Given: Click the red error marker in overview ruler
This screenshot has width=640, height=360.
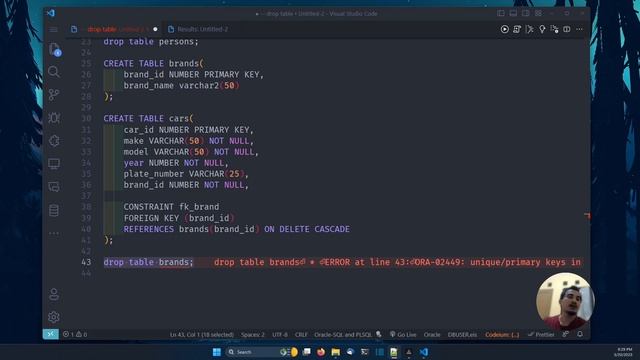Looking at the screenshot, I should pos(587,215).
